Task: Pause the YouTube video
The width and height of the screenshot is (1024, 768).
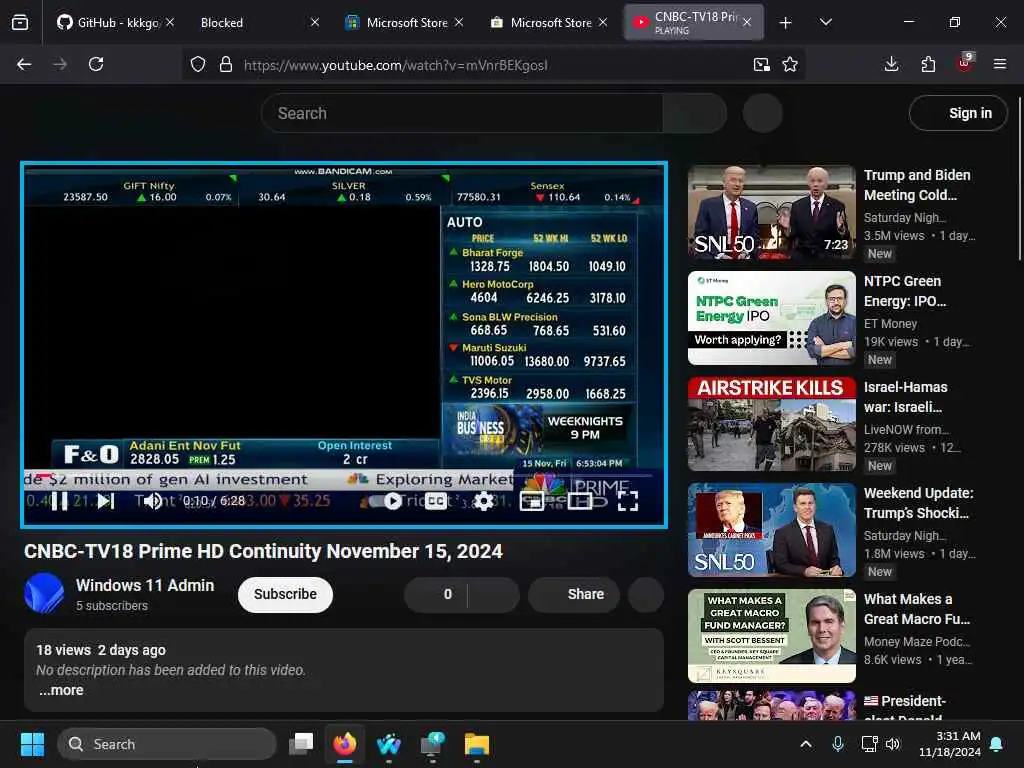Action: (59, 501)
